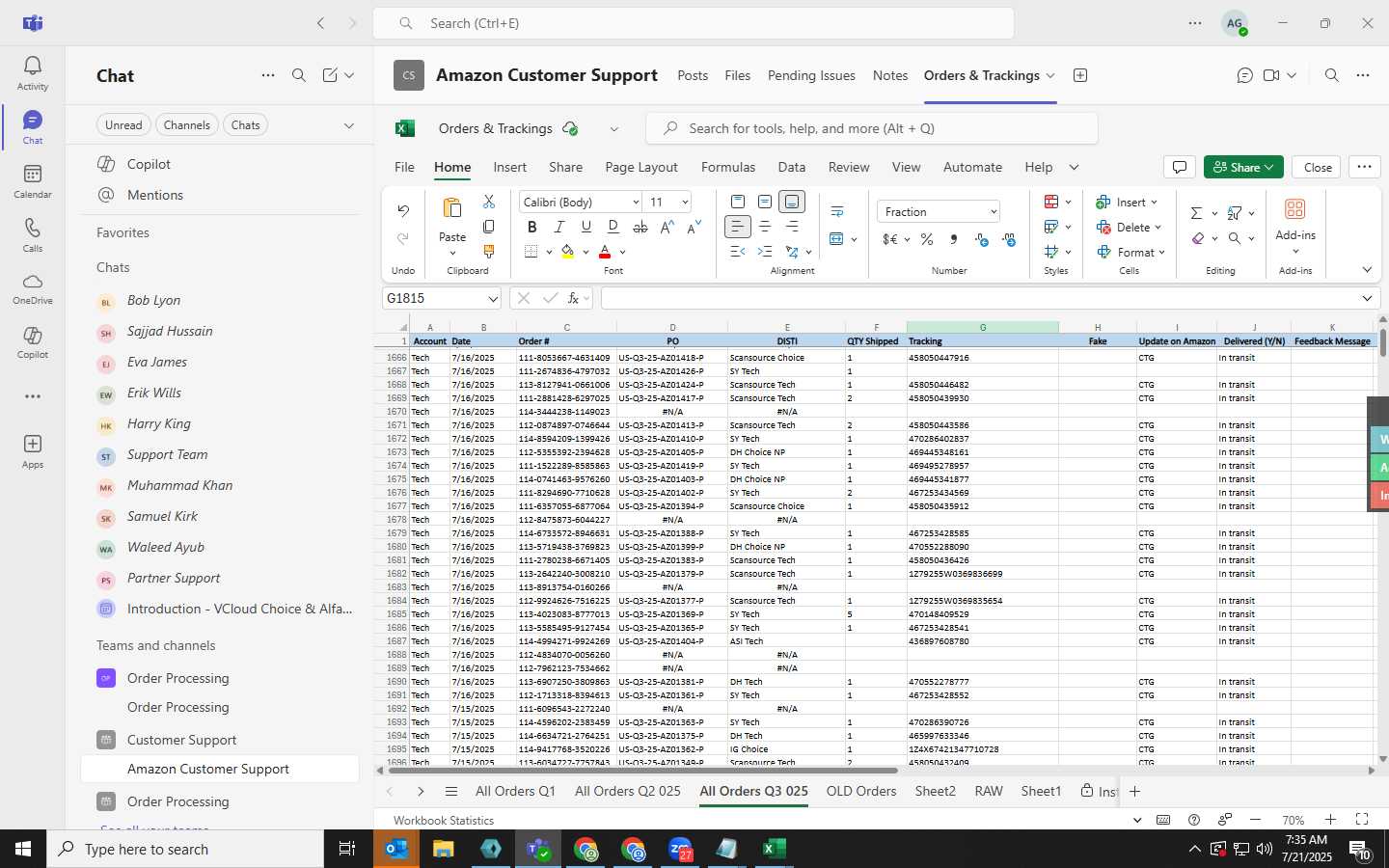Set Align Left for cell text
1389x868 pixels.
[x=737, y=227]
